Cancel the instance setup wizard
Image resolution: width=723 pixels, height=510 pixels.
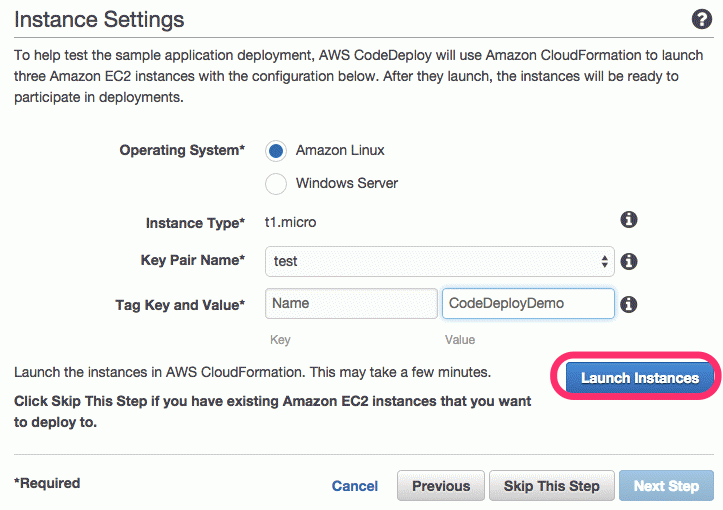(x=355, y=486)
